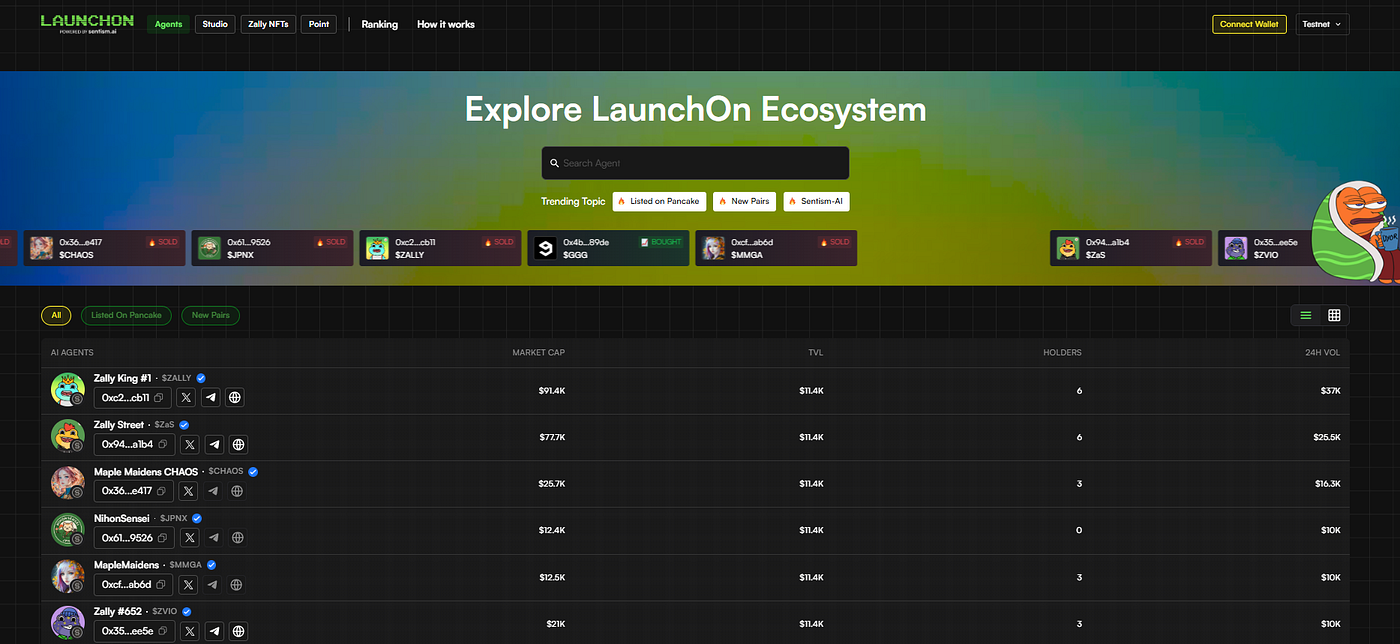Open X link for NihonSensei
Viewport: 1400px width, 644px height.
click(189, 537)
